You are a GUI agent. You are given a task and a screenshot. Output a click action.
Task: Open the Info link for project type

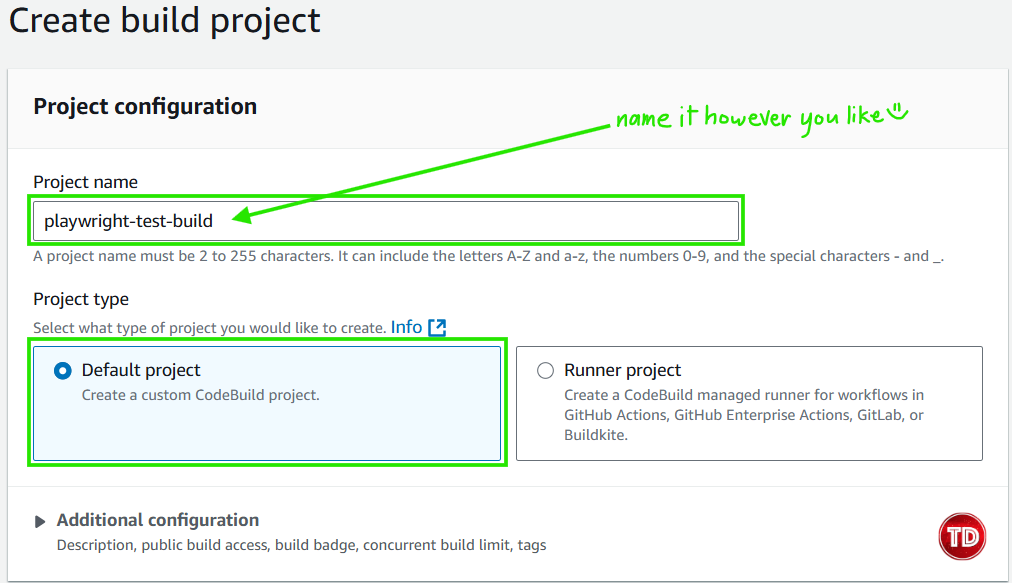[x=406, y=327]
